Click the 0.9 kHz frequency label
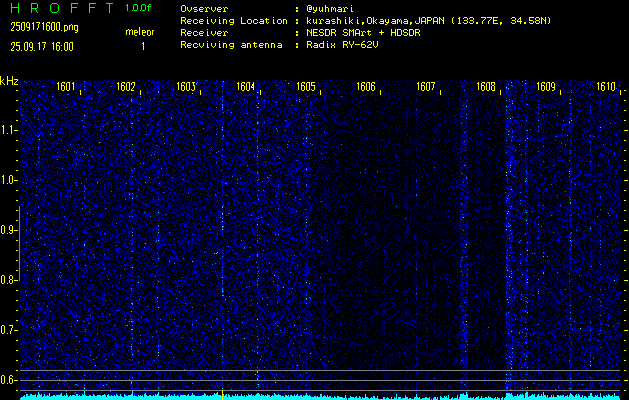Viewport: 629px width, 400px height. click(x=8, y=230)
